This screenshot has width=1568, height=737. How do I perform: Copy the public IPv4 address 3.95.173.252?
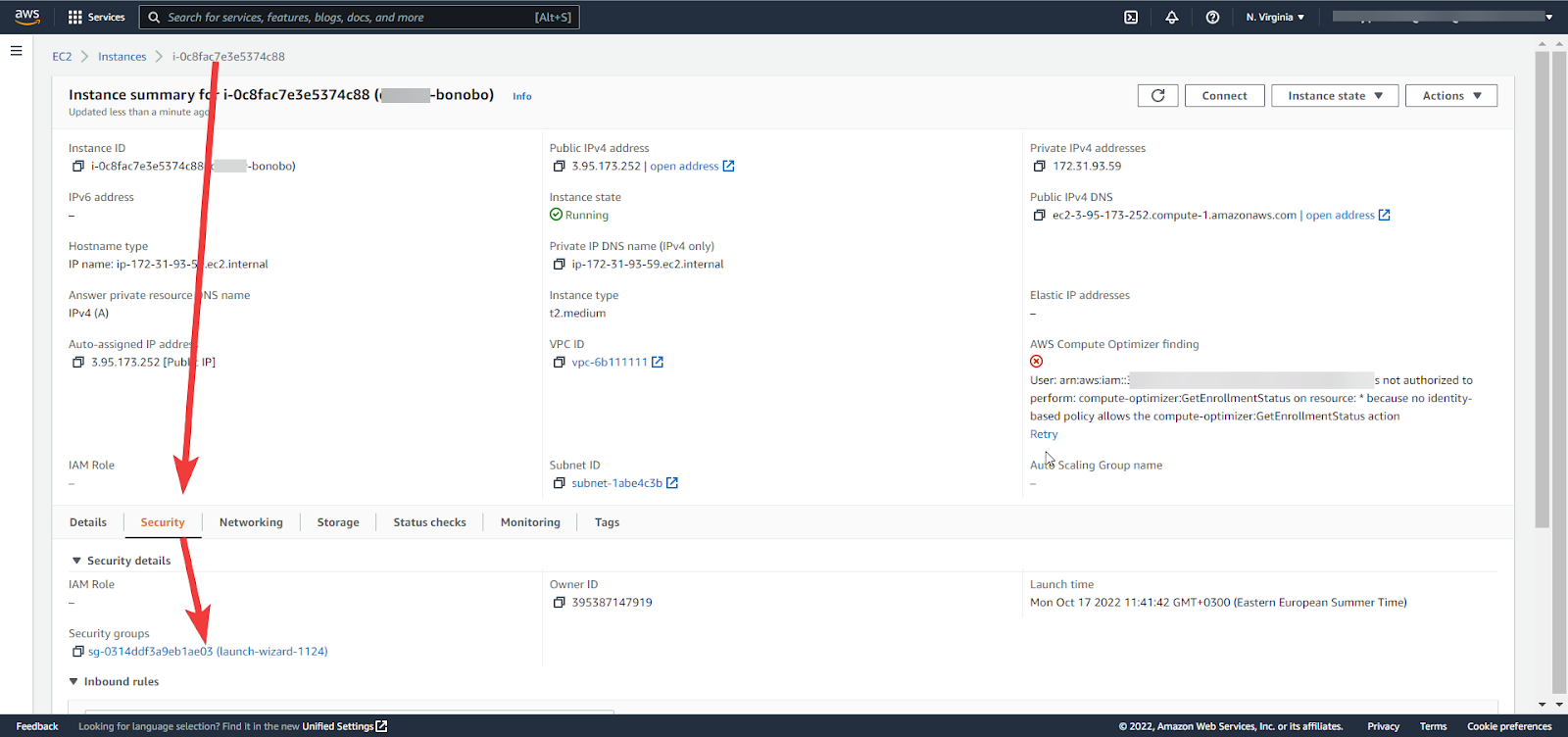point(559,167)
